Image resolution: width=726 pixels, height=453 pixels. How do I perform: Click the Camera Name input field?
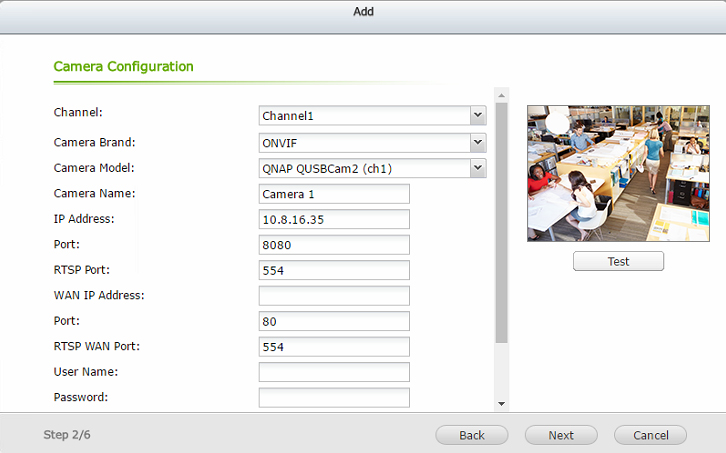334,194
